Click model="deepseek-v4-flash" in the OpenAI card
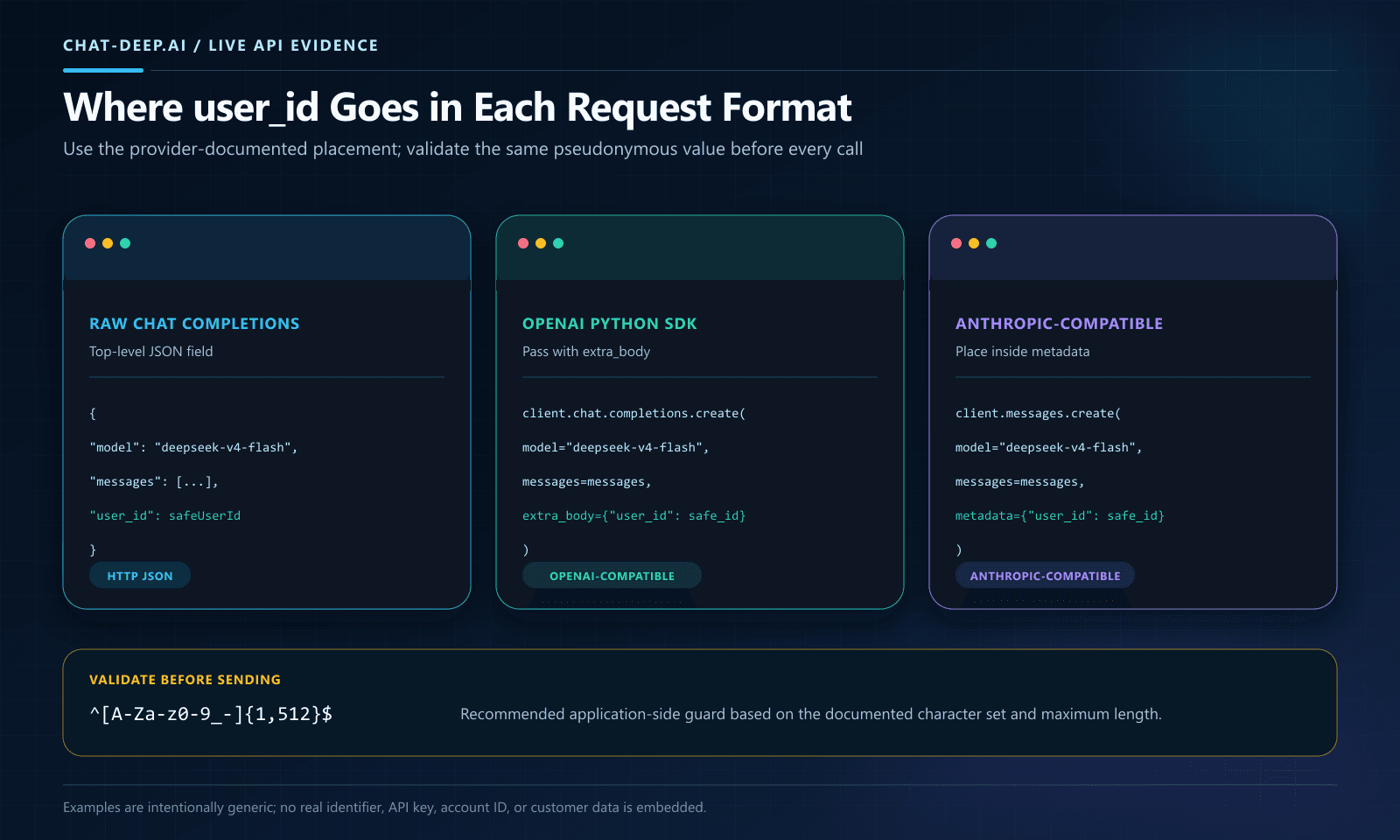1400x840 pixels. click(616, 448)
